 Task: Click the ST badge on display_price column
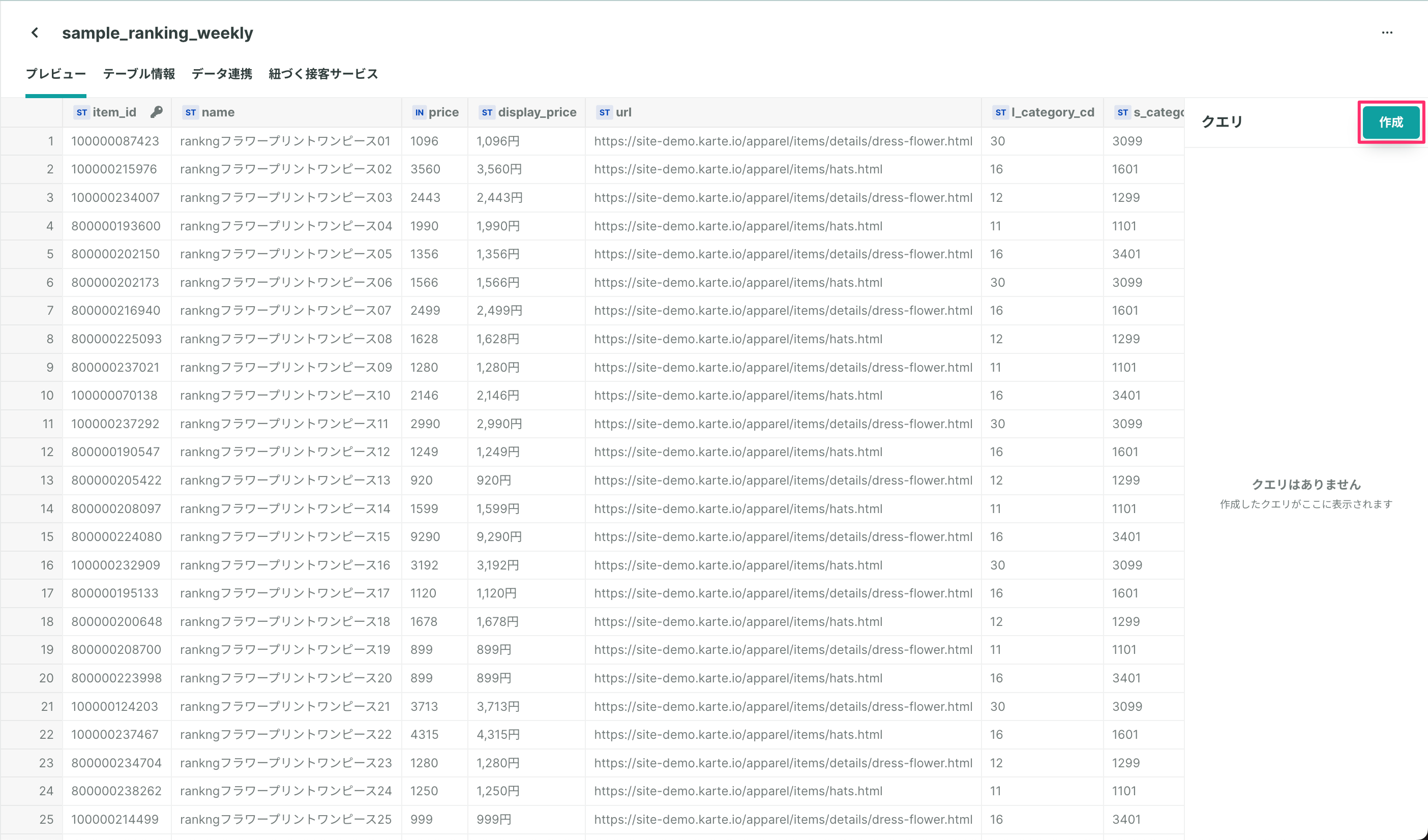tap(487, 113)
